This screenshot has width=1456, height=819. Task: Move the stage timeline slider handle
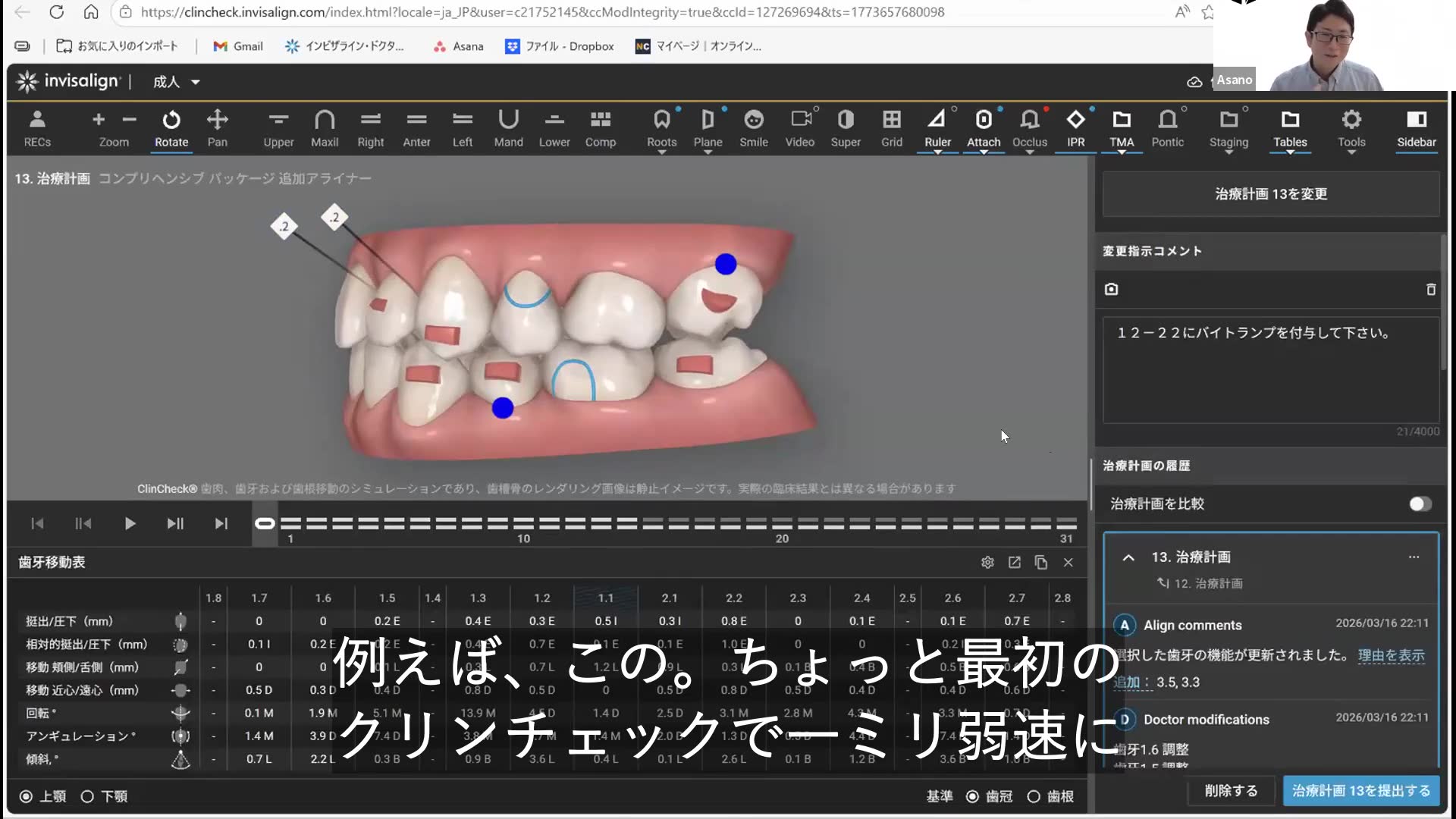click(265, 522)
